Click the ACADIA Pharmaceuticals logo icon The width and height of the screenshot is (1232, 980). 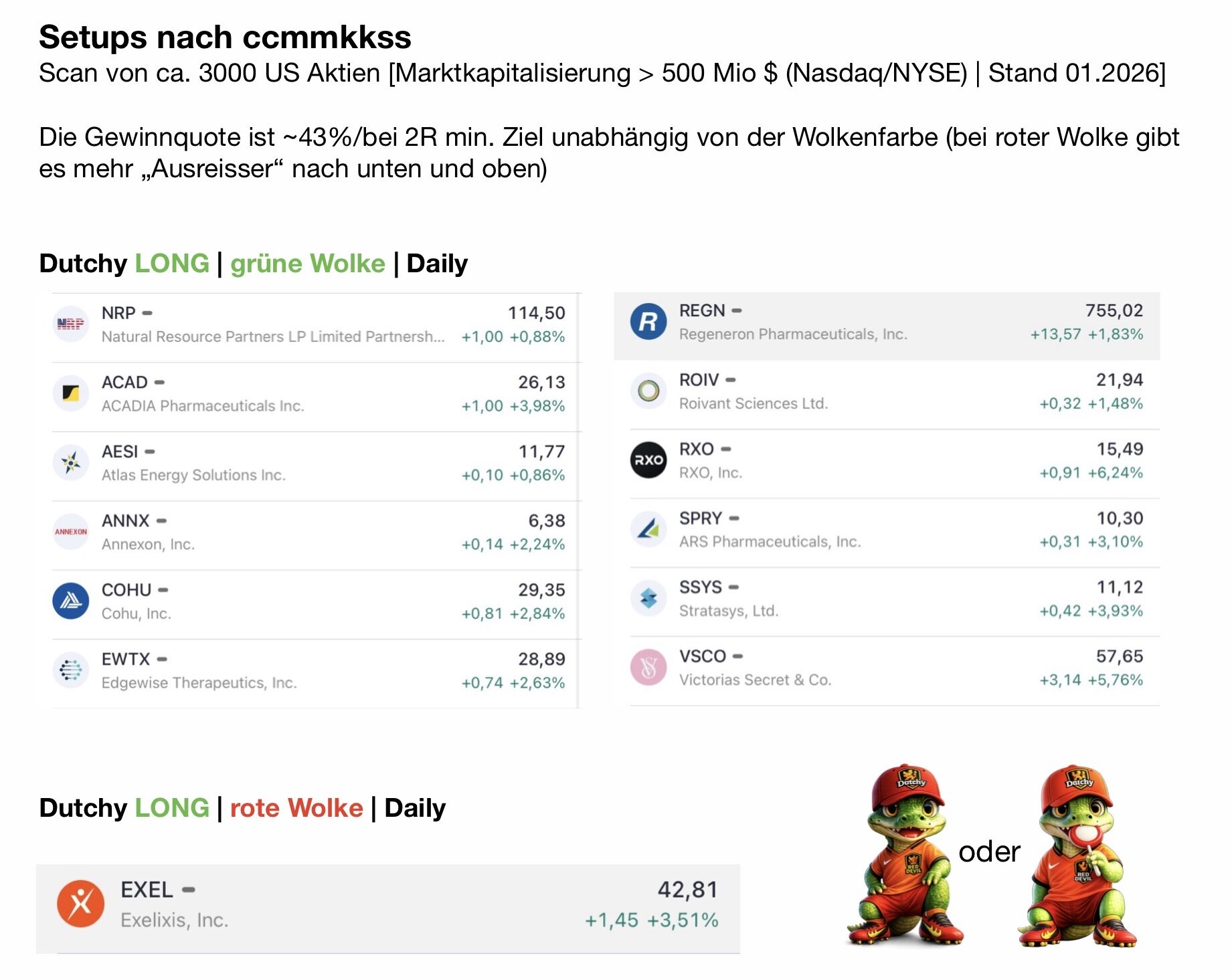point(70,393)
